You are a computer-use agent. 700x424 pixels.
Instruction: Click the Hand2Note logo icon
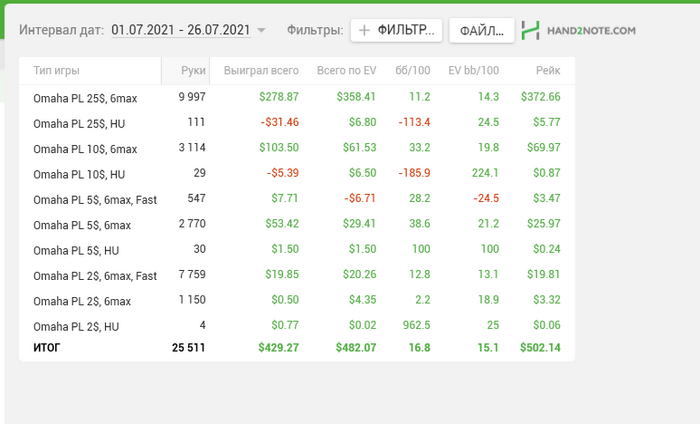(x=530, y=30)
